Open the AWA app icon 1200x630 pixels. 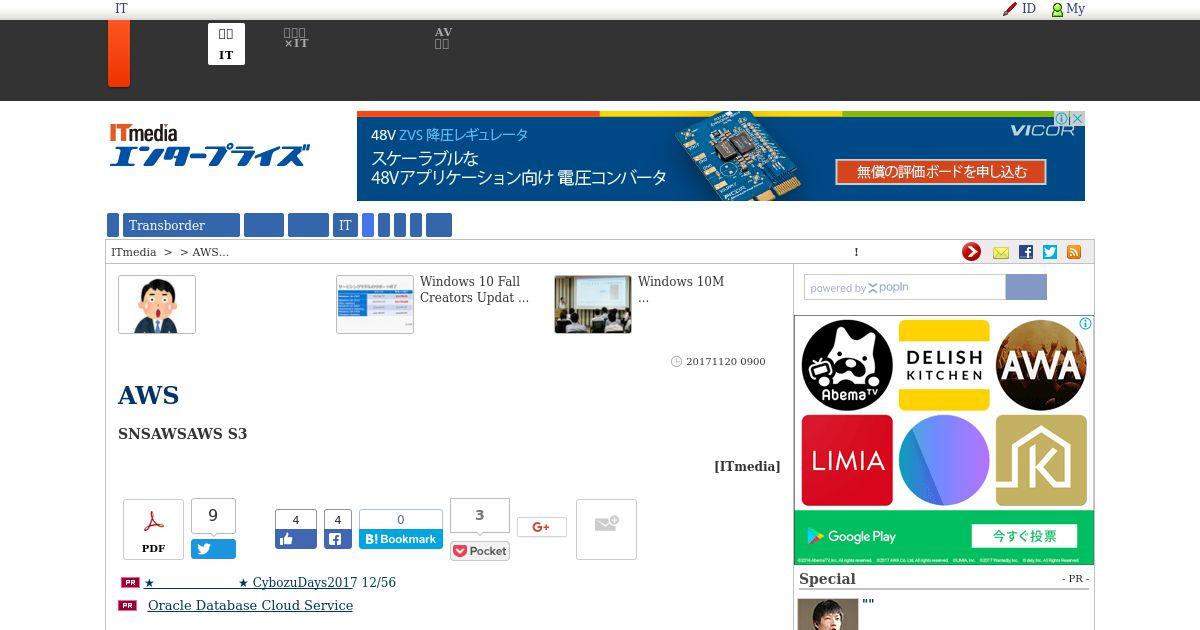point(1041,365)
